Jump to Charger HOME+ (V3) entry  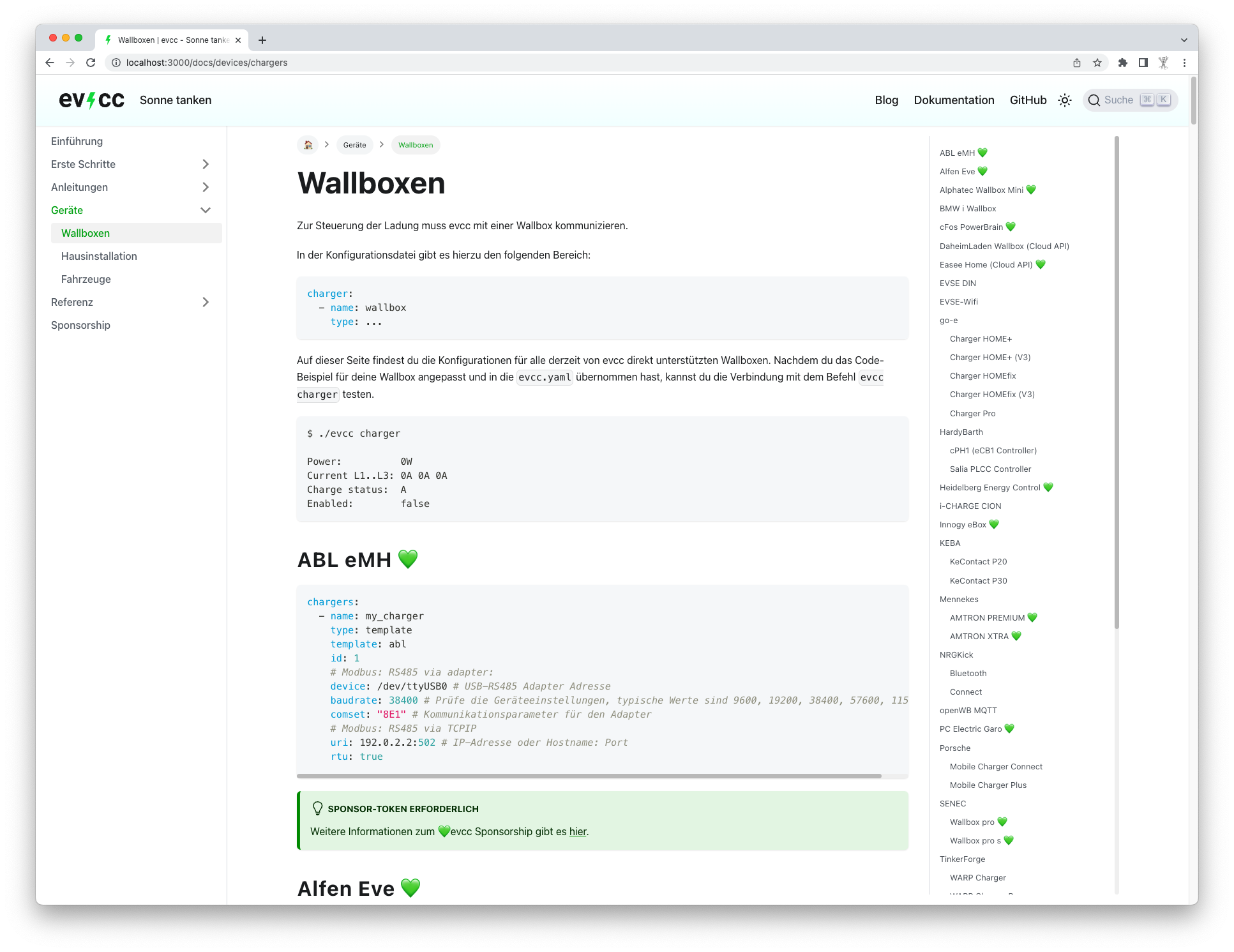[x=990, y=357]
